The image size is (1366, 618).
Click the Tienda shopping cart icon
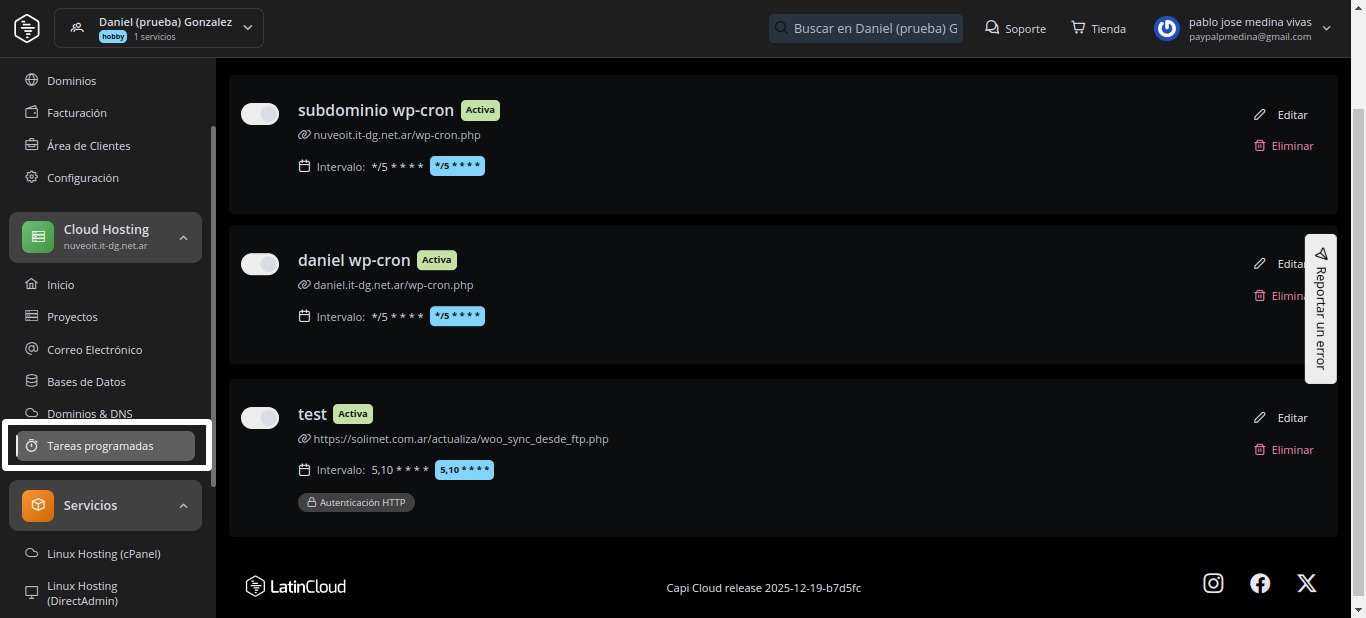point(1078,28)
